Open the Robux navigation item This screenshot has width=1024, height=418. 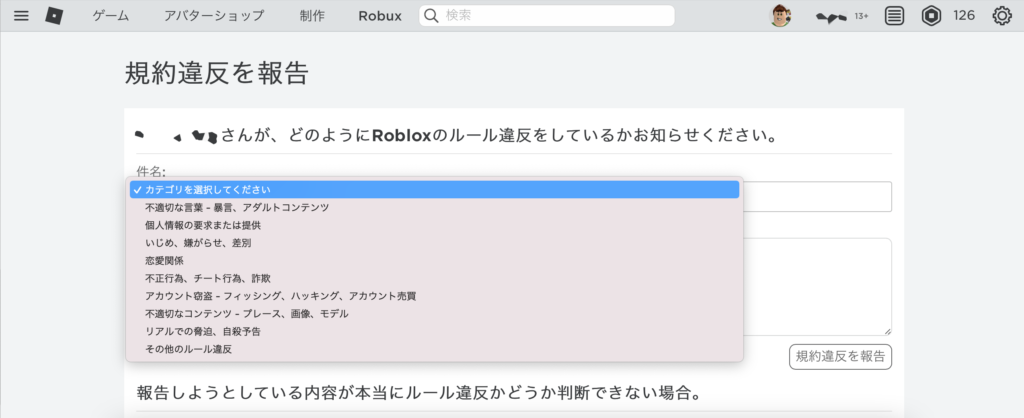[380, 16]
